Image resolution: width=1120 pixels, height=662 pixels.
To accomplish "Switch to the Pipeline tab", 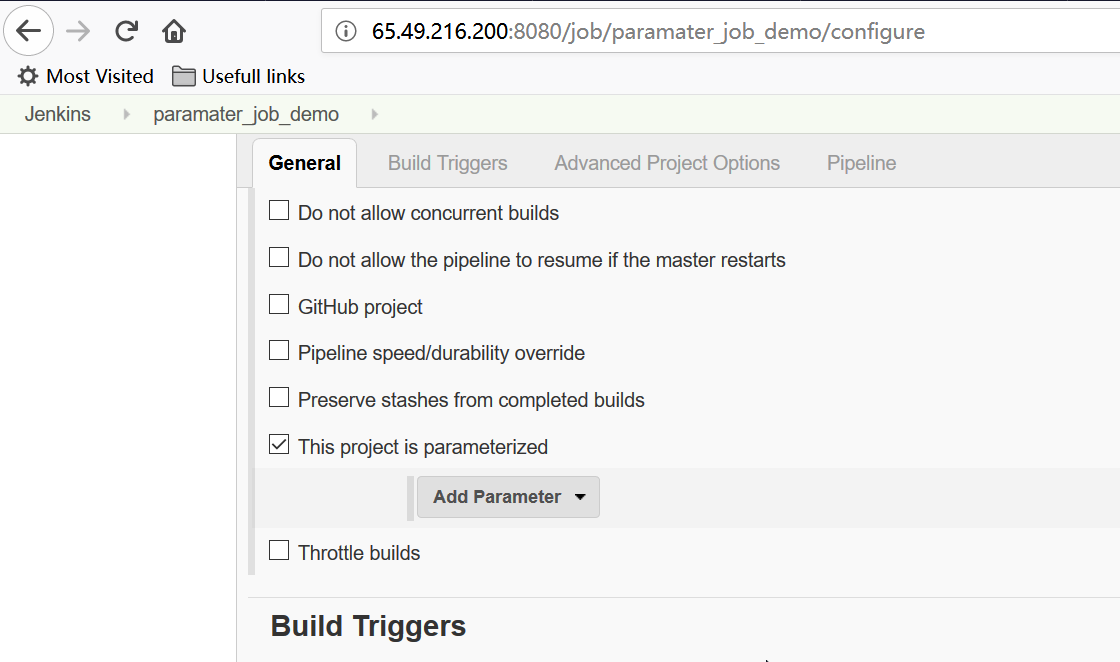I will (x=860, y=162).
